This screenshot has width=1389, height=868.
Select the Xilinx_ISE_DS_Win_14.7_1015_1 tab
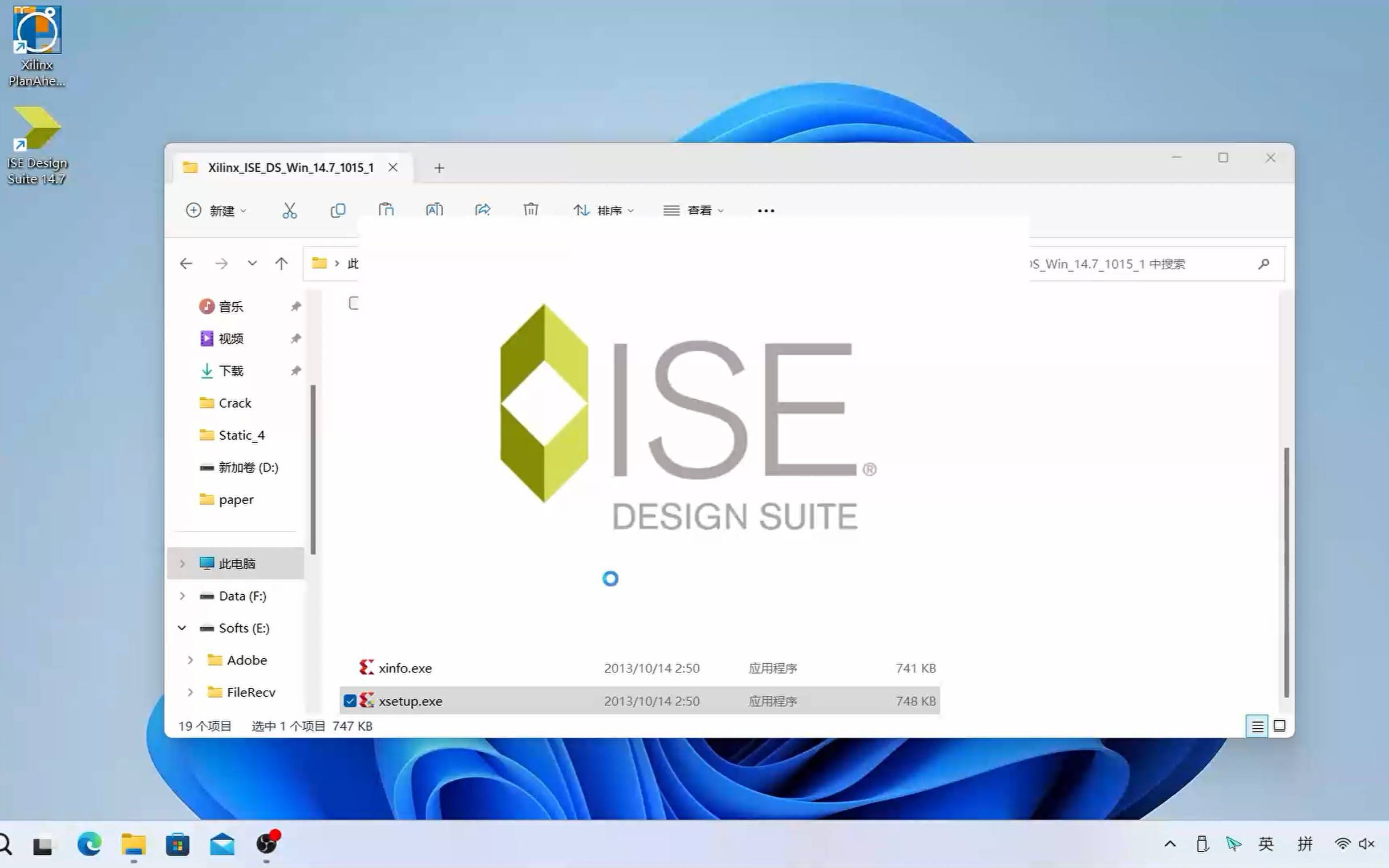(292, 168)
